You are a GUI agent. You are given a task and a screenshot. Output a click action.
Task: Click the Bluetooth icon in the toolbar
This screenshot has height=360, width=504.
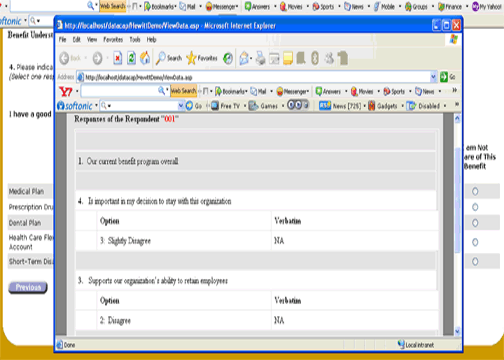pos(315,58)
